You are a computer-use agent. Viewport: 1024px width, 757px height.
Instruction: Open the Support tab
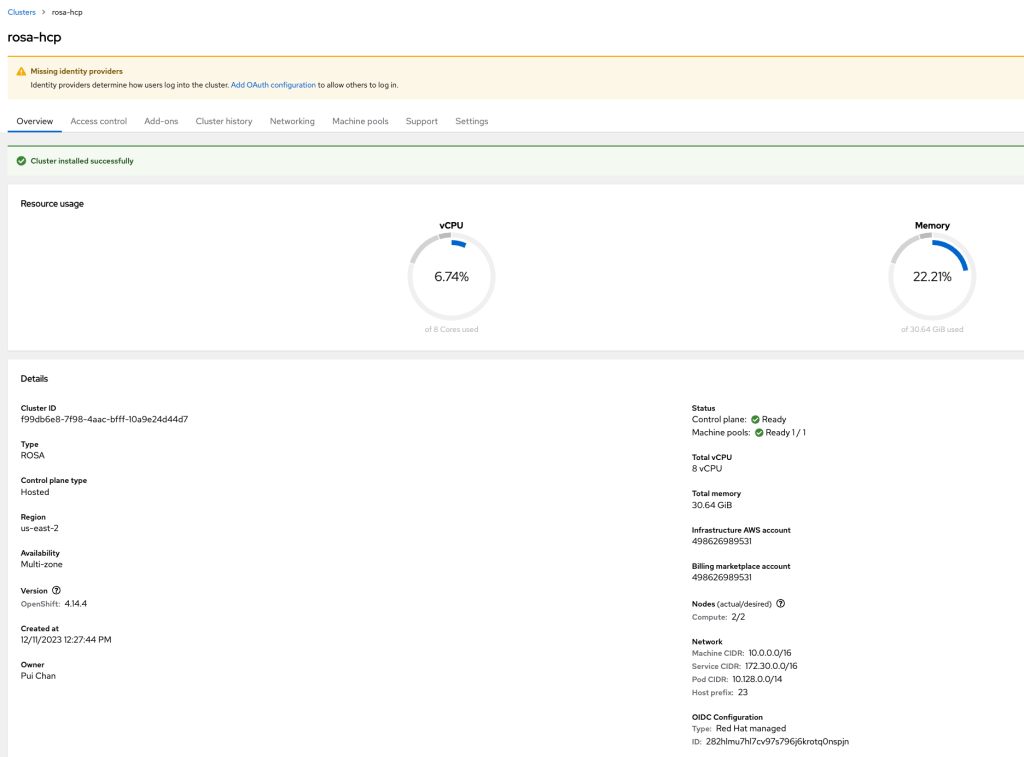(x=421, y=121)
